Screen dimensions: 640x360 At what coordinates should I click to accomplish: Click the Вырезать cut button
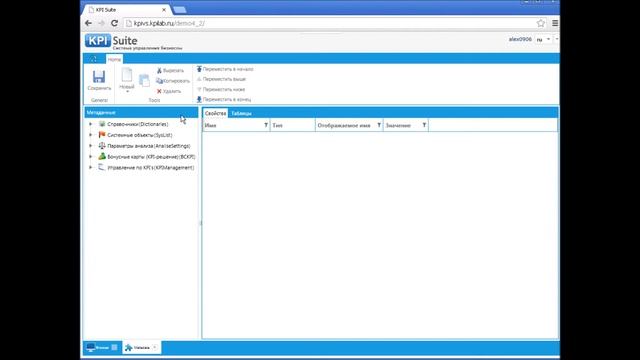(170, 71)
